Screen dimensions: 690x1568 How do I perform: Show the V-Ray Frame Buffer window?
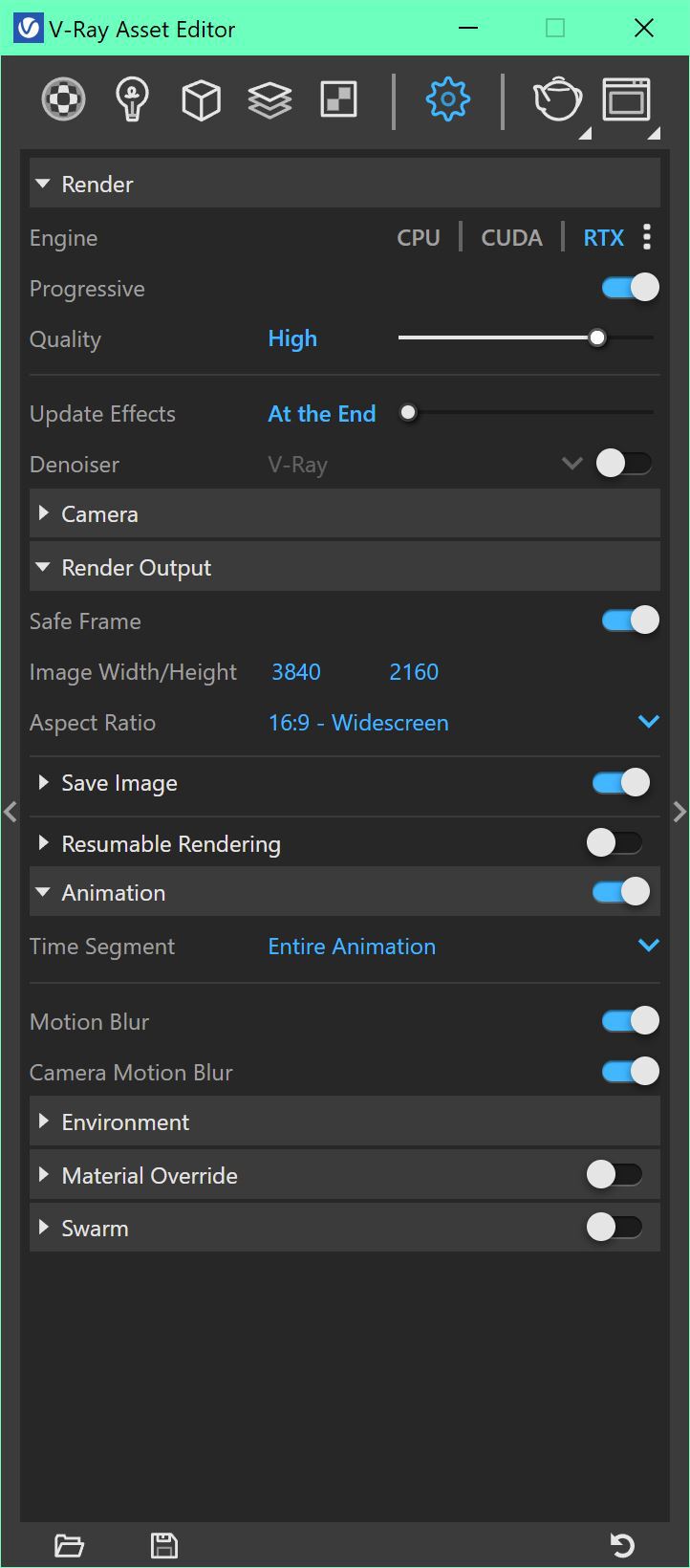pyautogui.click(x=626, y=98)
